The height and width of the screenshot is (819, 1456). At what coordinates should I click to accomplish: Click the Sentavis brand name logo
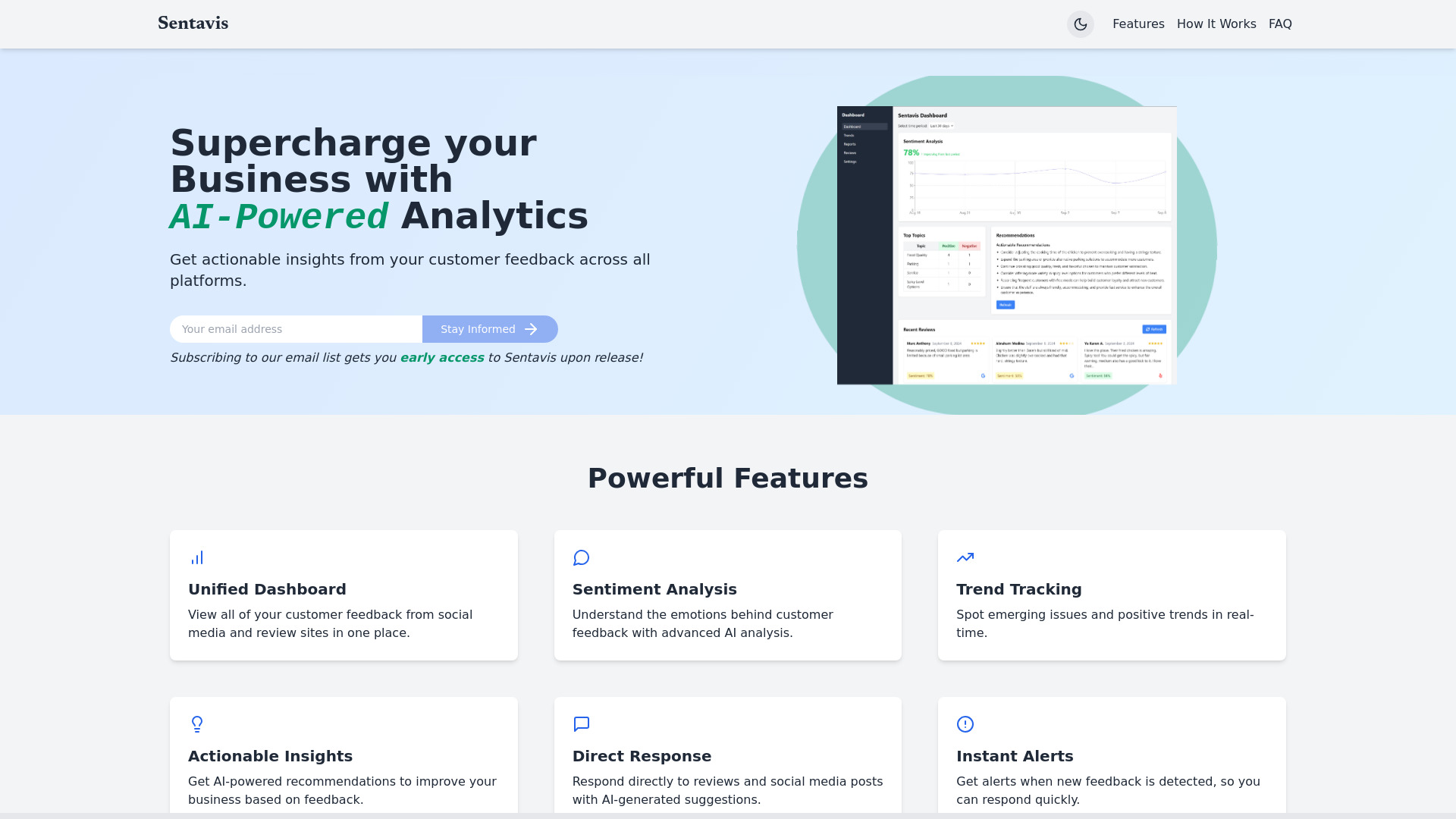pyautogui.click(x=193, y=24)
